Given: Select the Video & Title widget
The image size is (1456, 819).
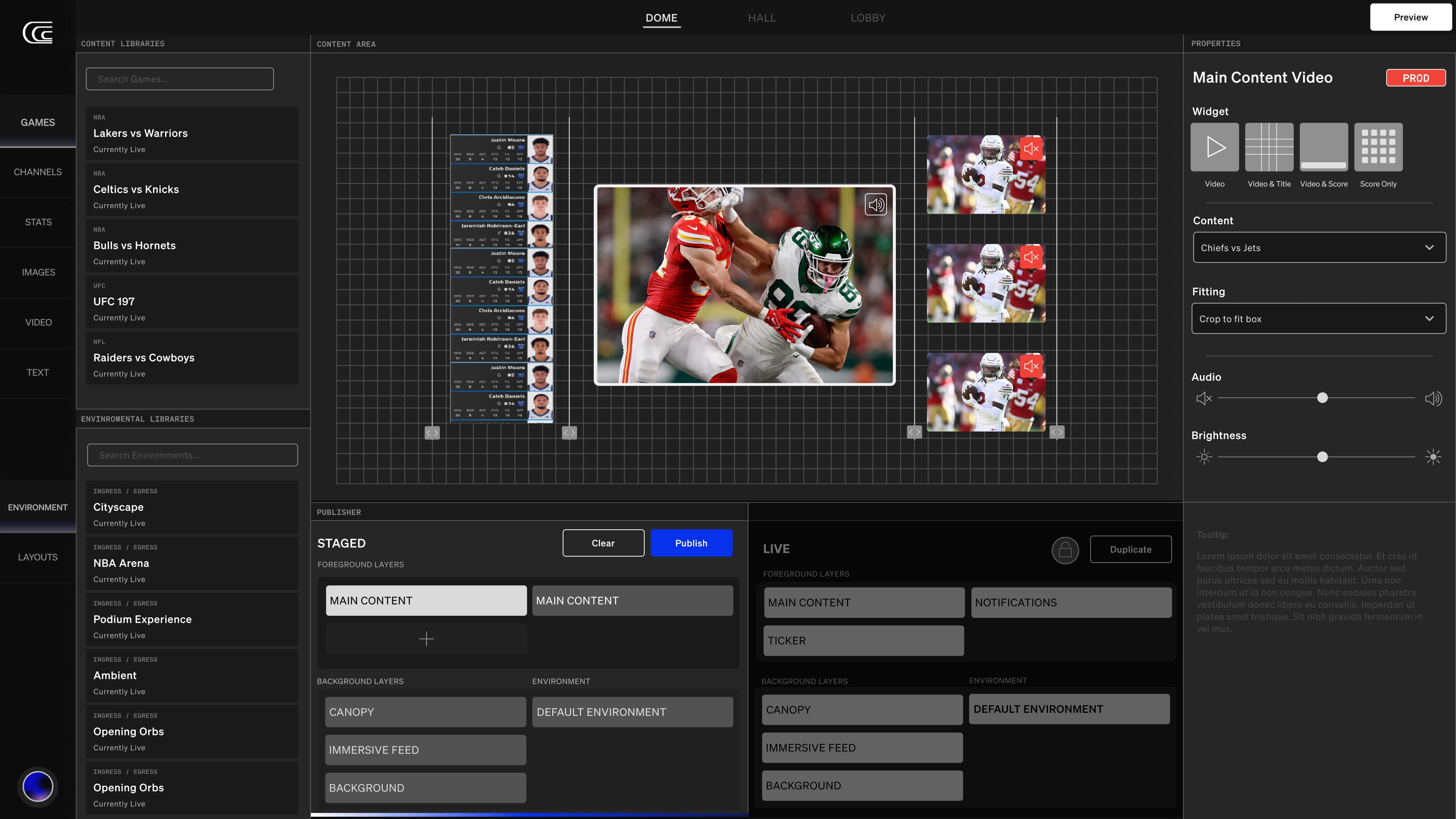Looking at the screenshot, I should pos(1269,147).
